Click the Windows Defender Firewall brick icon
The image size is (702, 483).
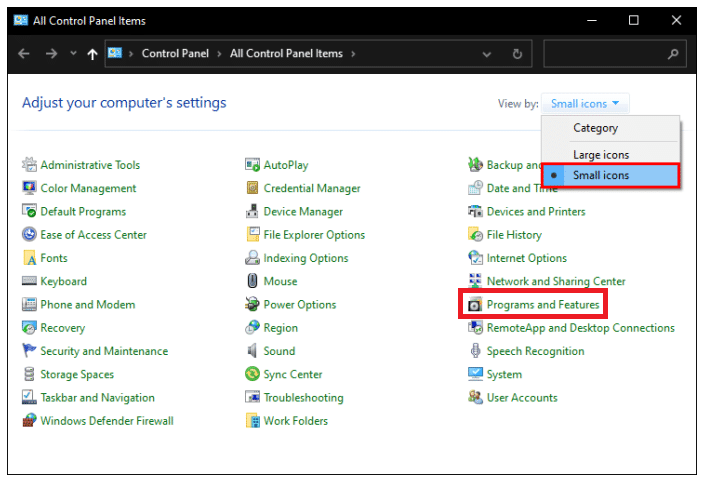[29, 420]
